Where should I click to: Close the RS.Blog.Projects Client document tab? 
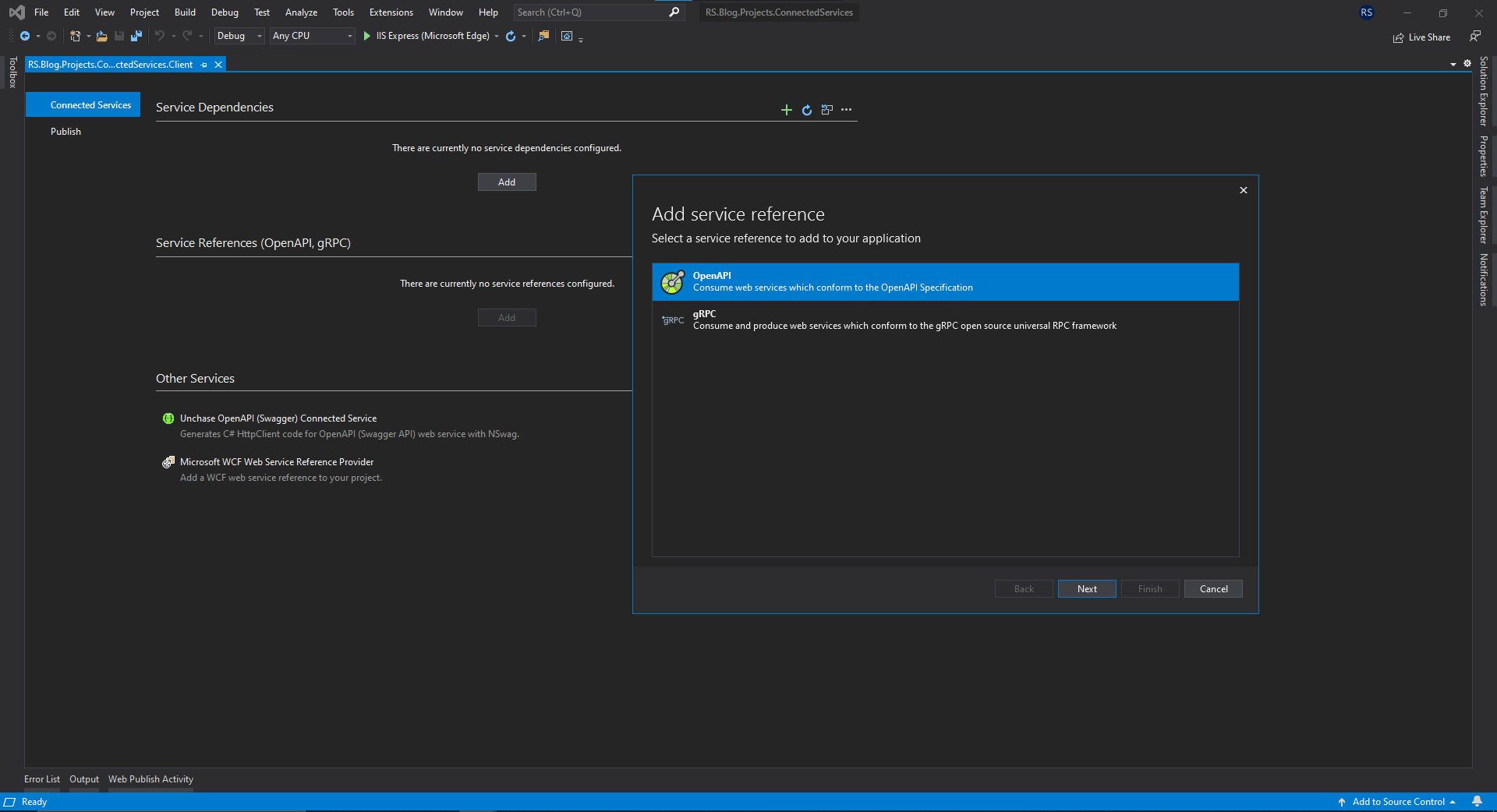(x=218, y=65)
